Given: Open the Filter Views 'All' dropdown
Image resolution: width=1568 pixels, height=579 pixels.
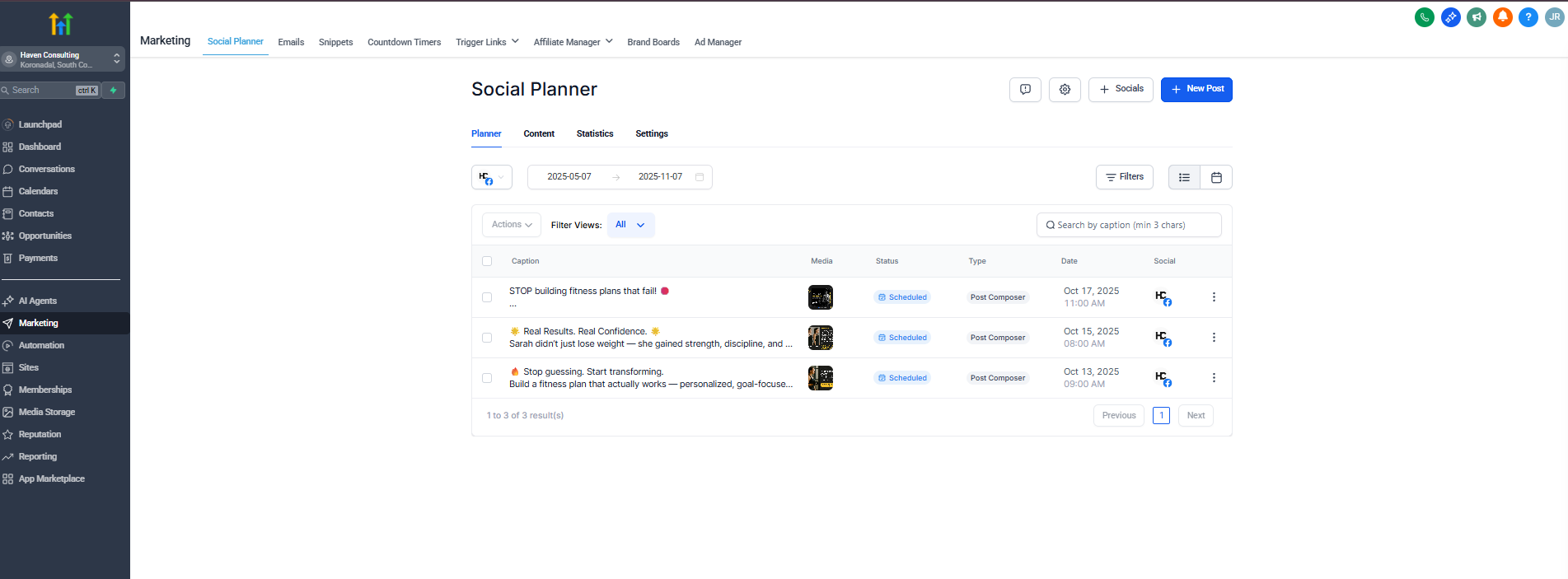Looking at the screenshot, I should (630, 225).
